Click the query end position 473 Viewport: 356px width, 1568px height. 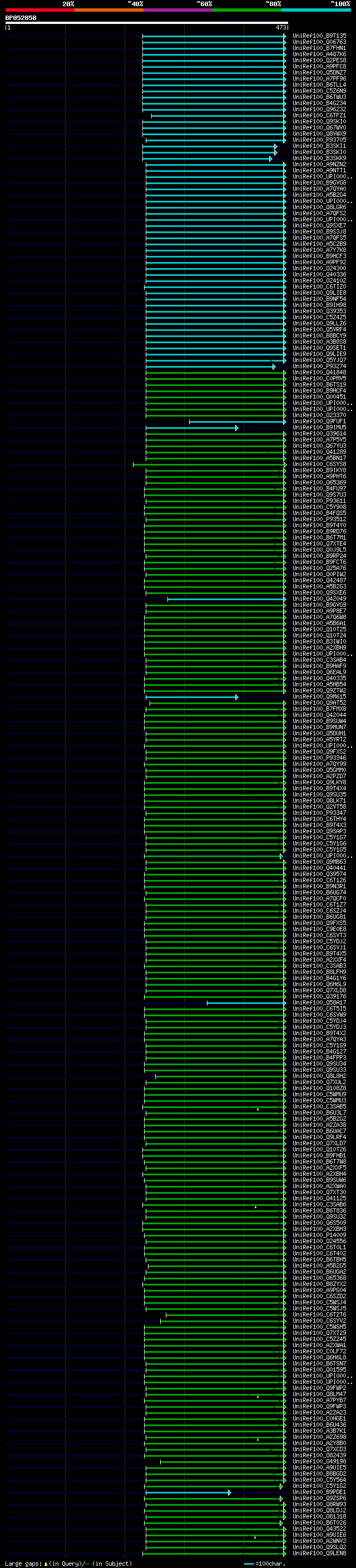[280, 27]
